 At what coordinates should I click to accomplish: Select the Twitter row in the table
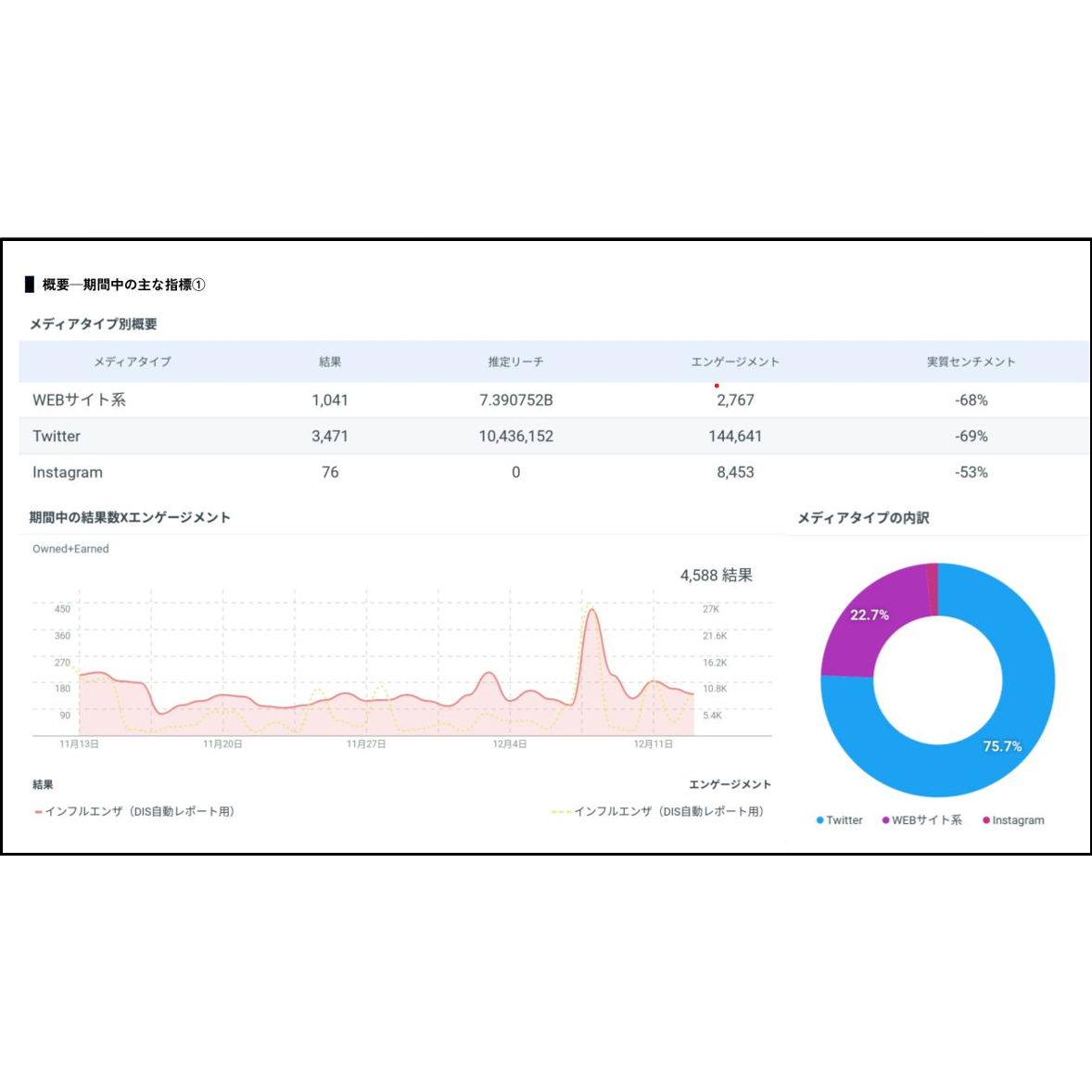(57, 436)
